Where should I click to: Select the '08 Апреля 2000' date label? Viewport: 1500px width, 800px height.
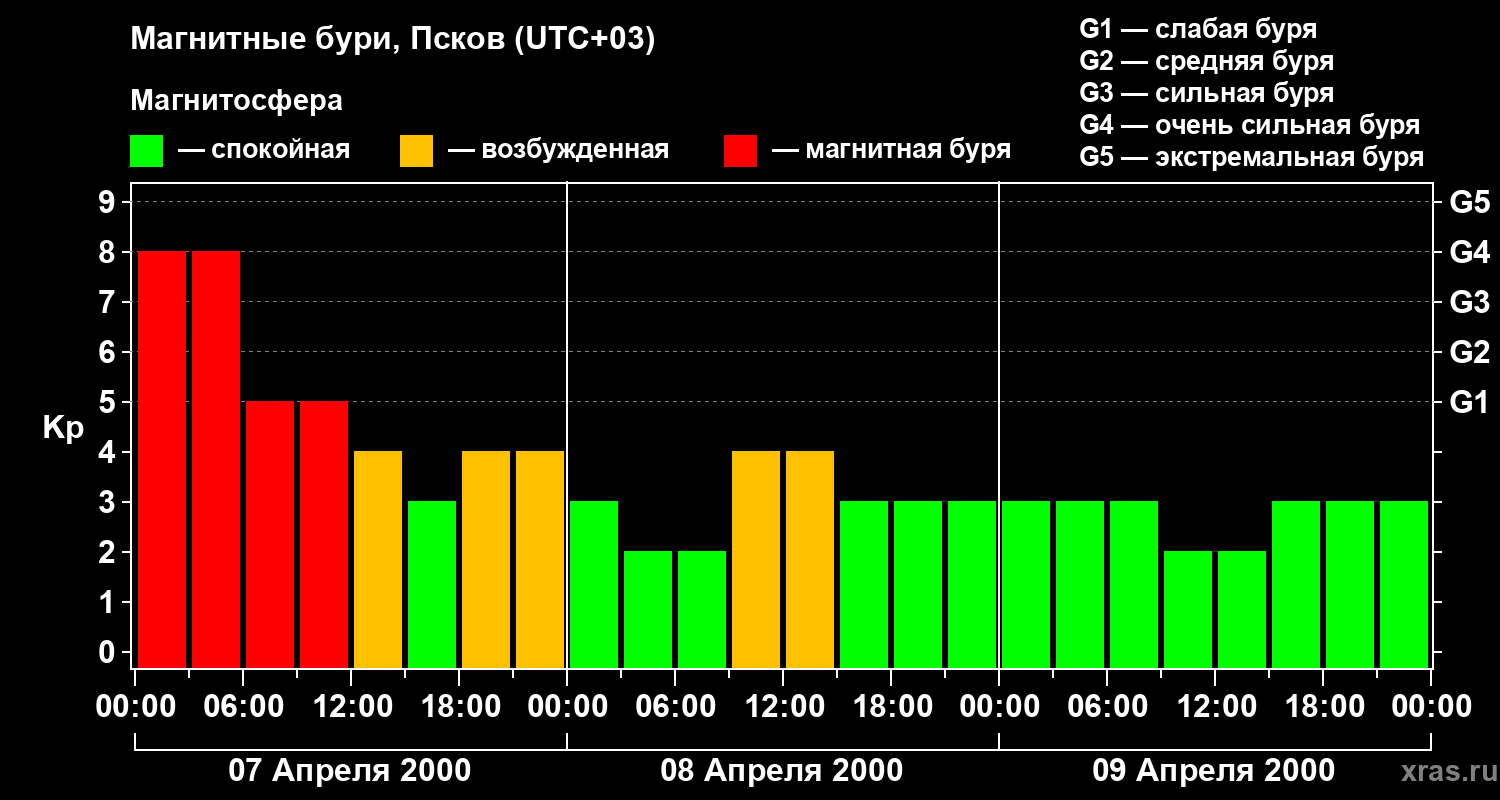click(x=782, y=771)
